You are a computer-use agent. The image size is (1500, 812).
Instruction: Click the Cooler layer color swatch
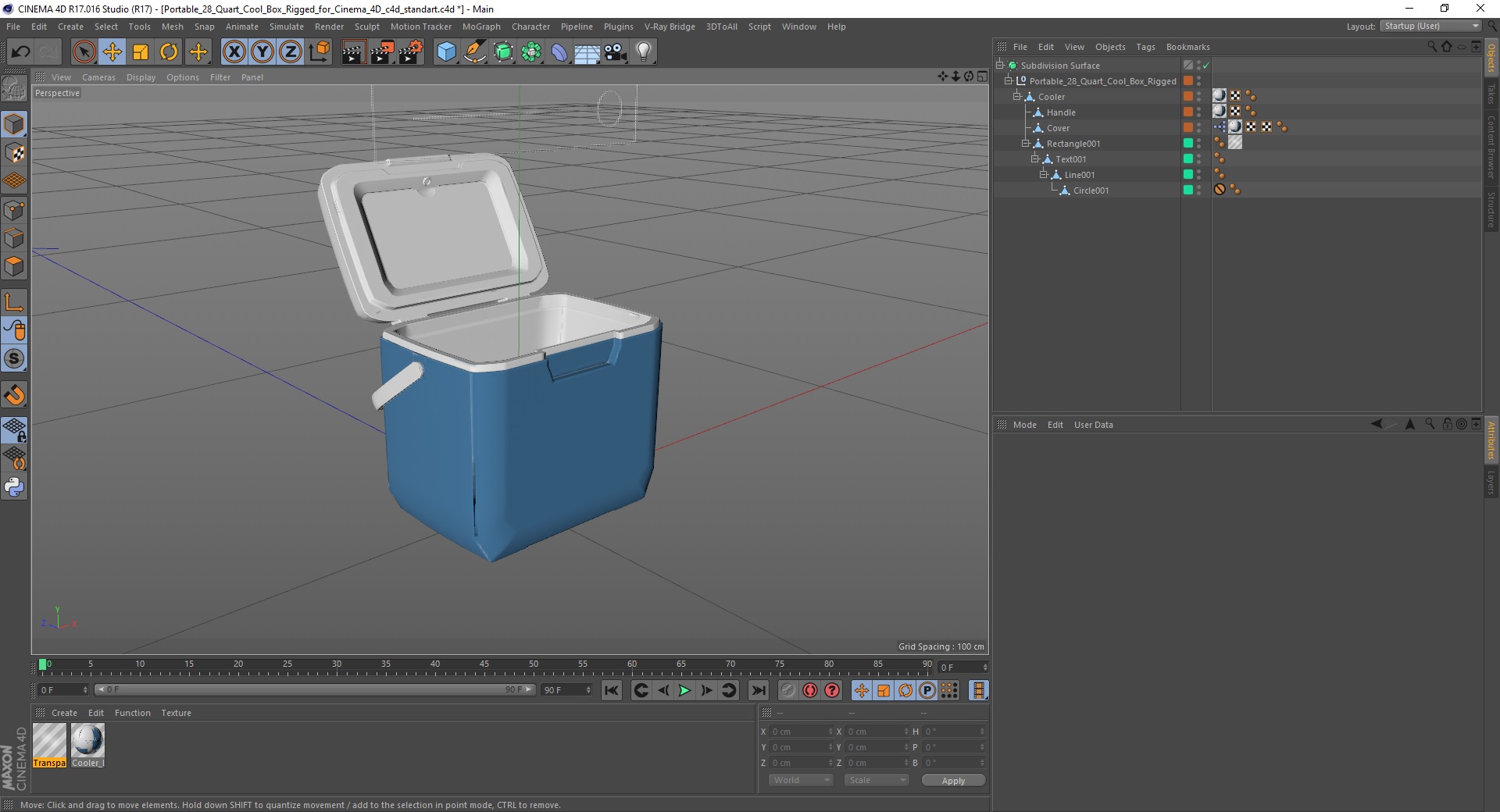(x=1187, y=97)
